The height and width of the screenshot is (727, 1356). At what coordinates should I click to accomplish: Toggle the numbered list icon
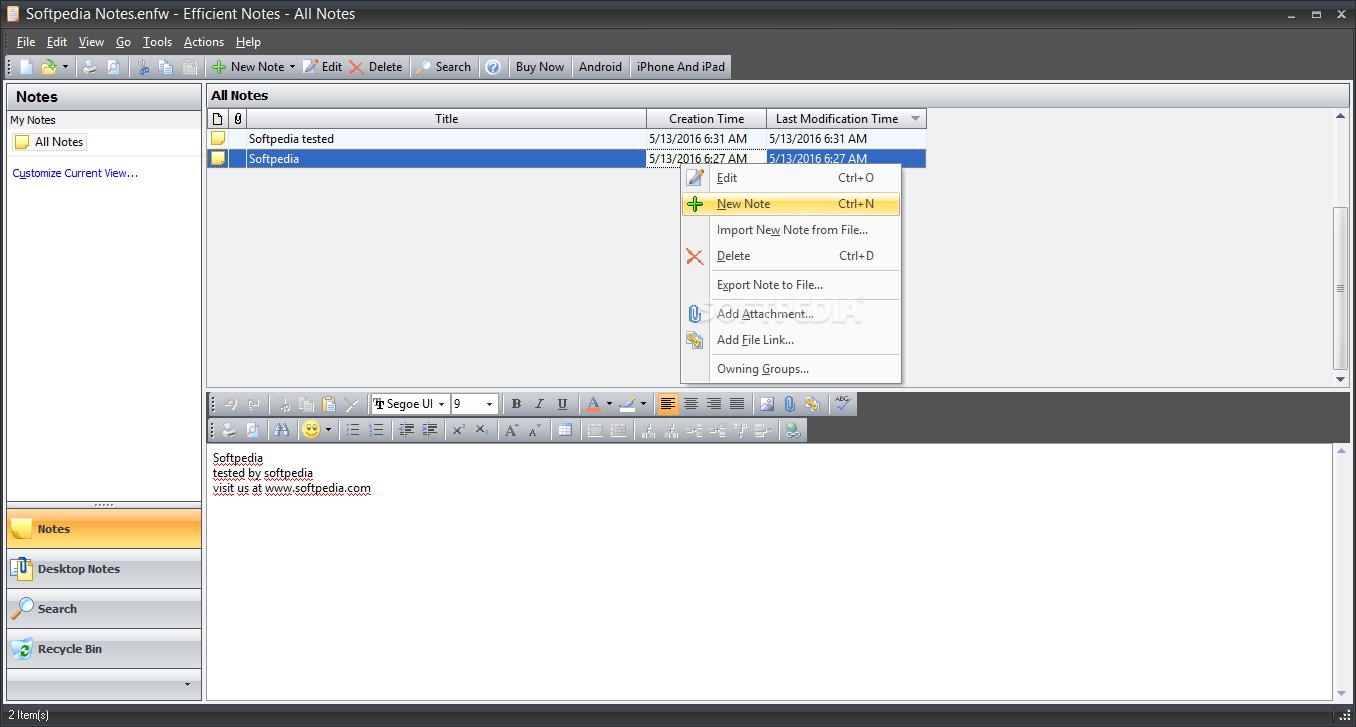tap(376, 430)
